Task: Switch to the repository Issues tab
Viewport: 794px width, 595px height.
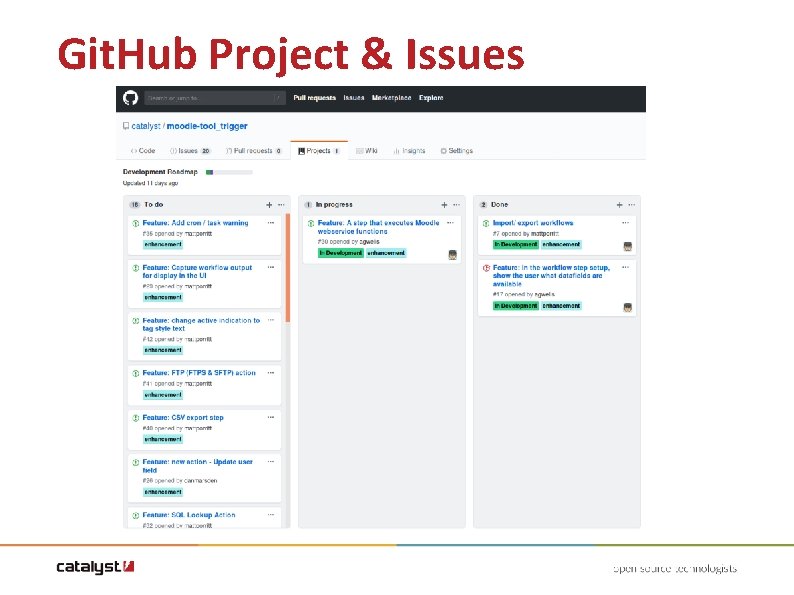Action: click(190, 151)
